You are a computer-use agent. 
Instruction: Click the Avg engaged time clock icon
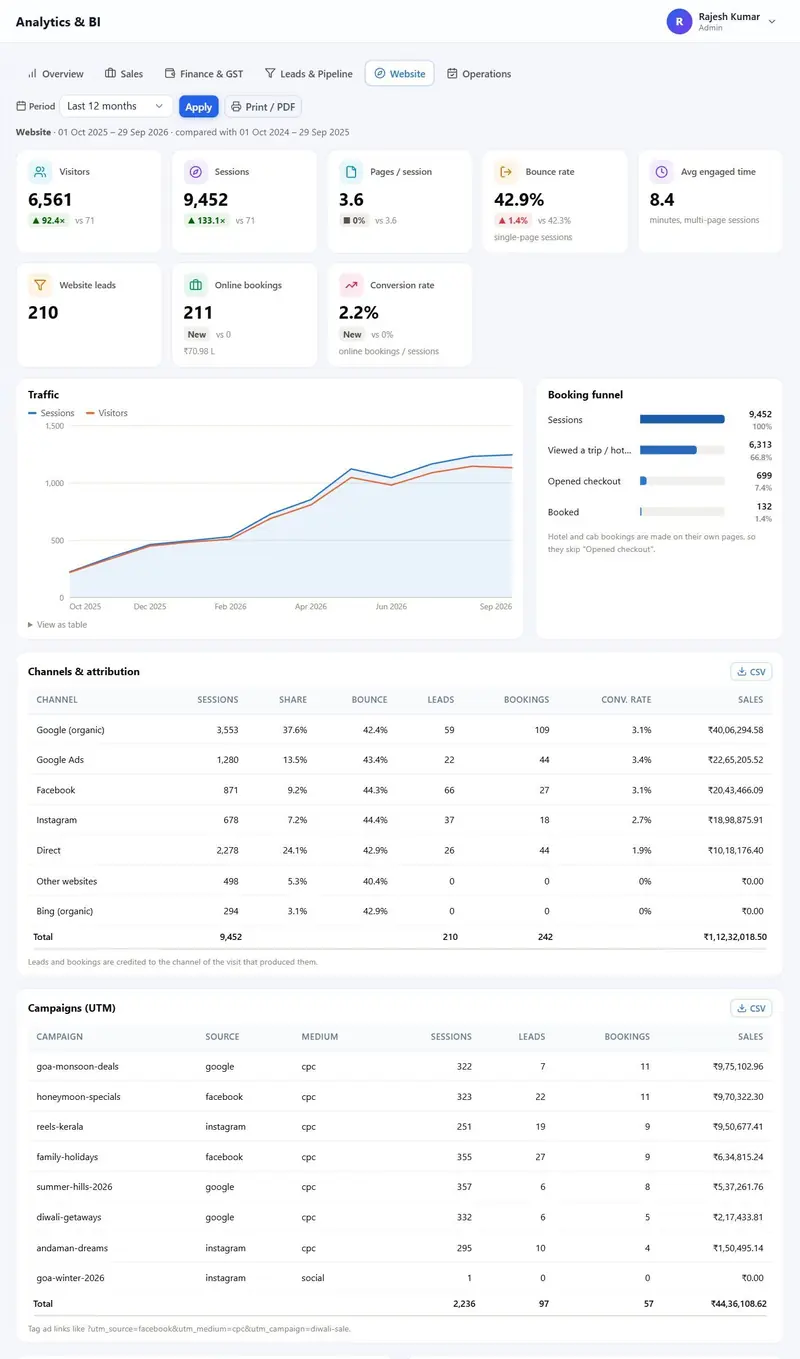point(661,172)
